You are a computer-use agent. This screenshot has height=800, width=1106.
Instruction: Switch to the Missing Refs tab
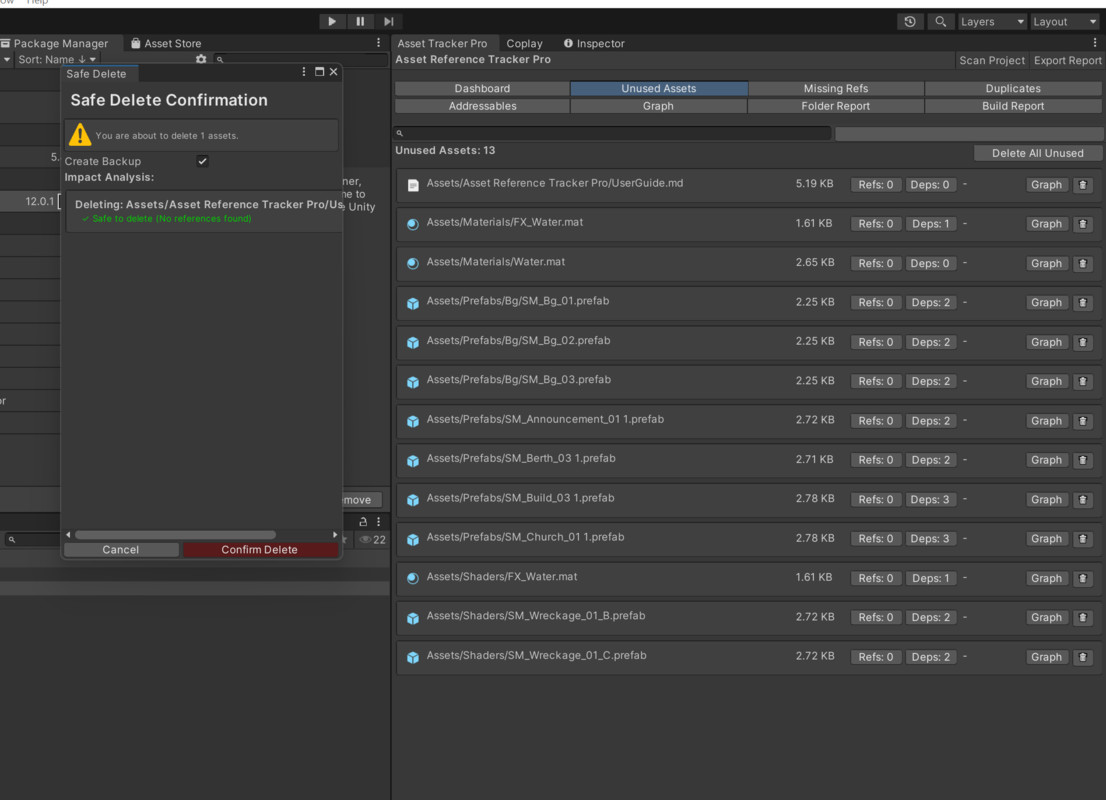pos(835,88)
